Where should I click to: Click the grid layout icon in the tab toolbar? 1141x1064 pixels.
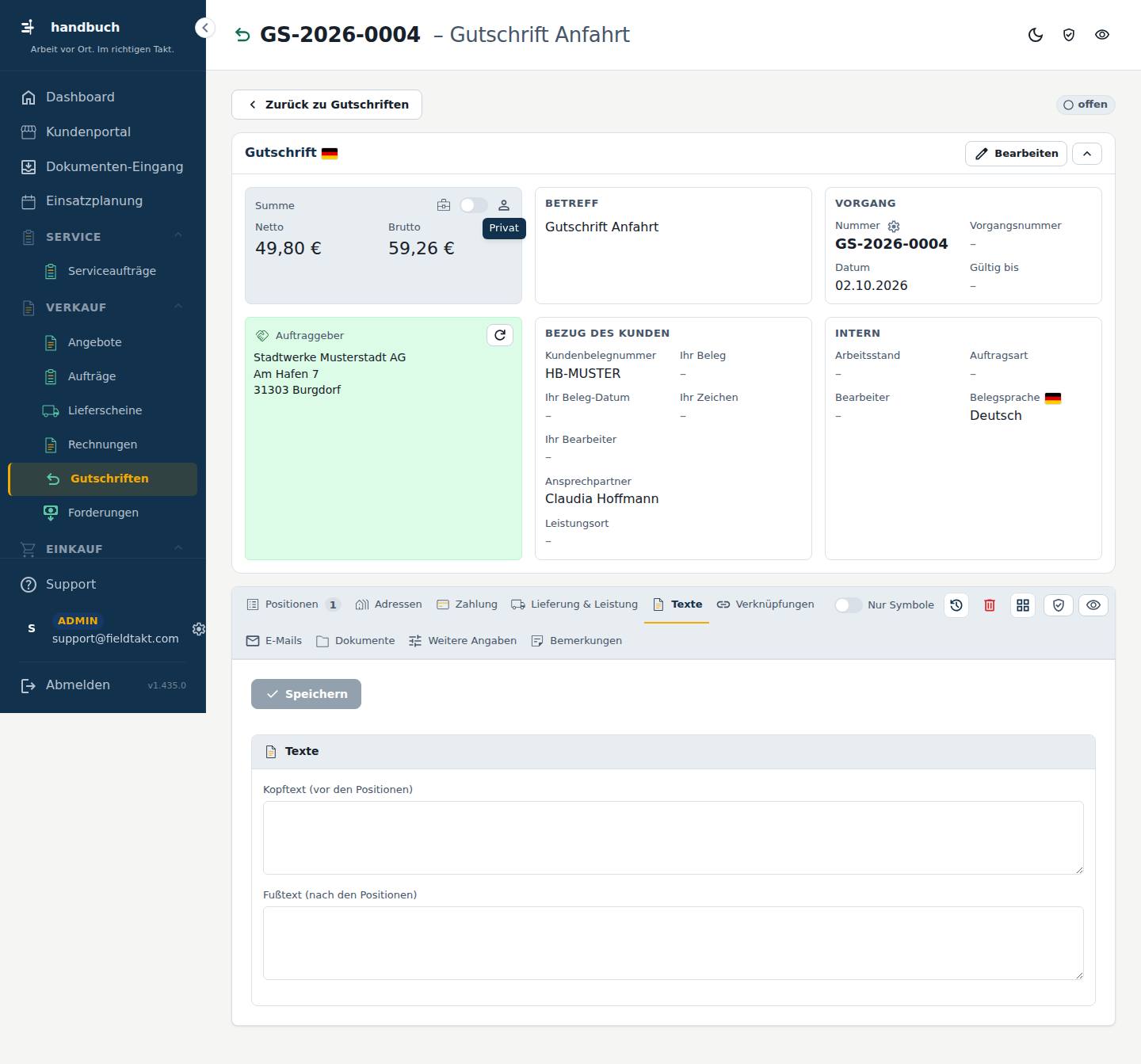pyautogui.click(x=1023, y=605)
